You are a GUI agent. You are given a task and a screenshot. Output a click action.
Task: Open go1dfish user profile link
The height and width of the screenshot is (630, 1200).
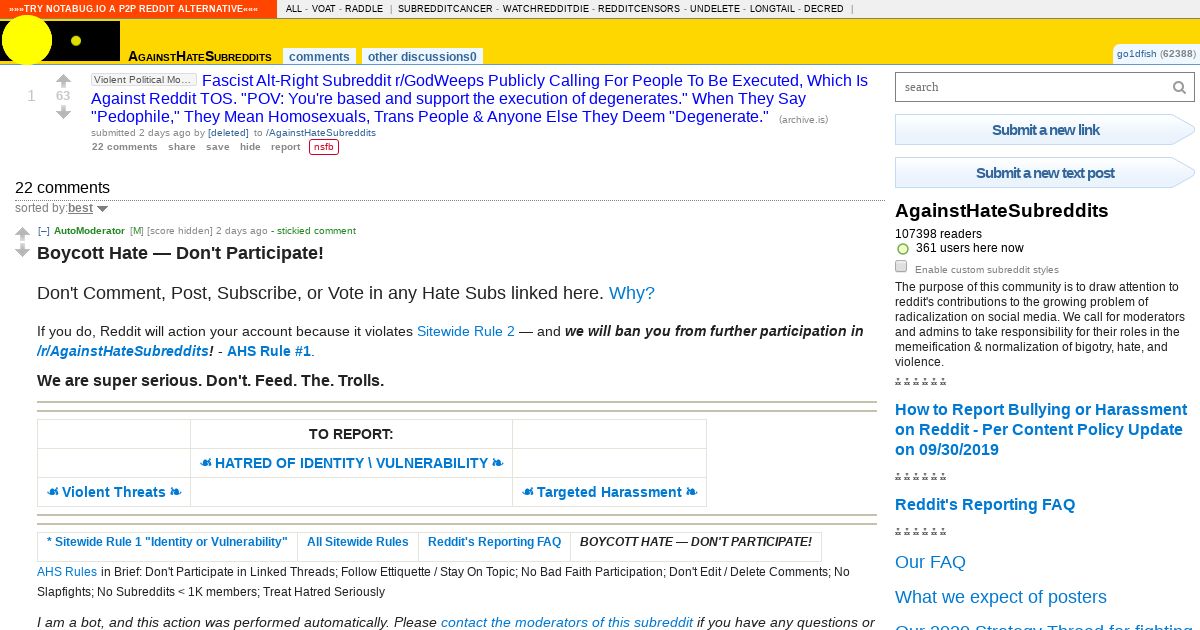1135,54
